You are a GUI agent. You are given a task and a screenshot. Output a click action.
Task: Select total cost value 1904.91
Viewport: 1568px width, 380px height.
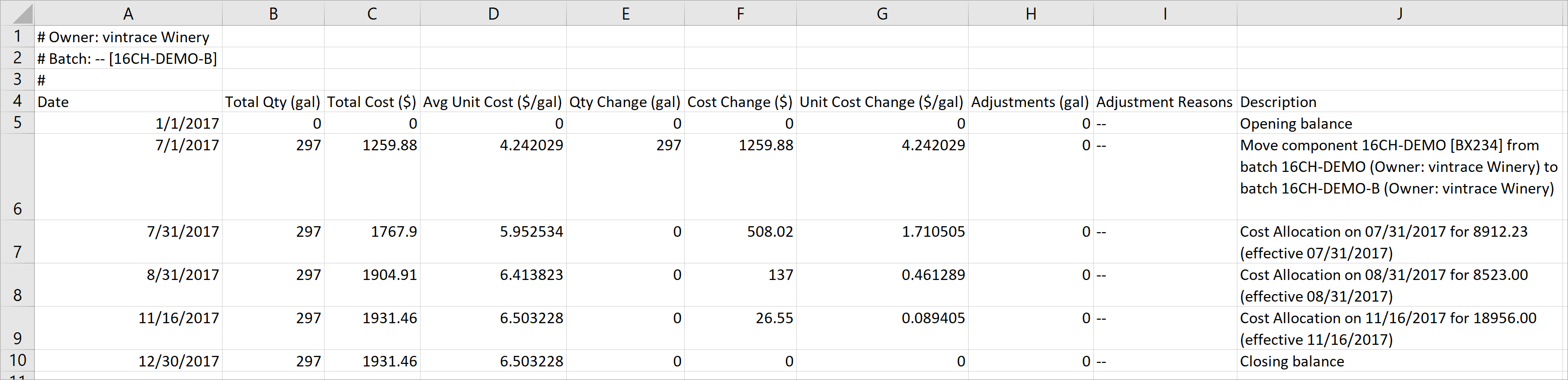click(x=372, y=285)
